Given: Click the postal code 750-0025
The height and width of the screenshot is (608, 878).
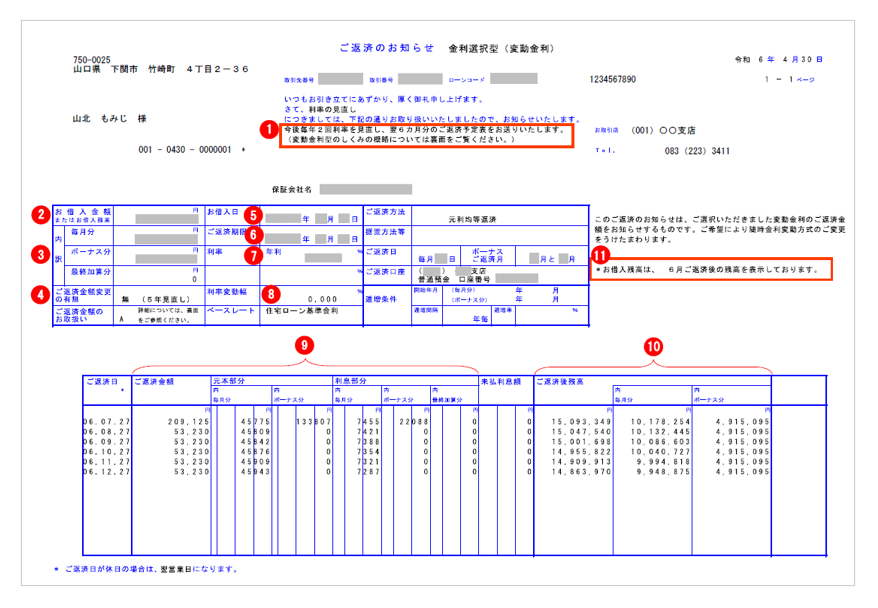Looking at the screenshot, I should coord(92,59).
